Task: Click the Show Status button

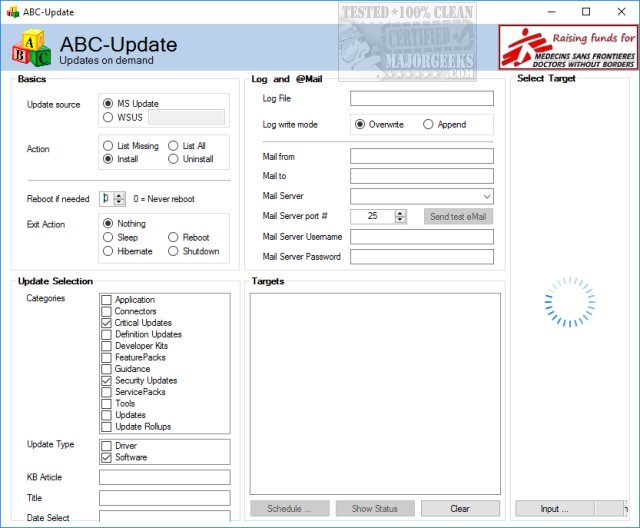Action: [375, 509]
